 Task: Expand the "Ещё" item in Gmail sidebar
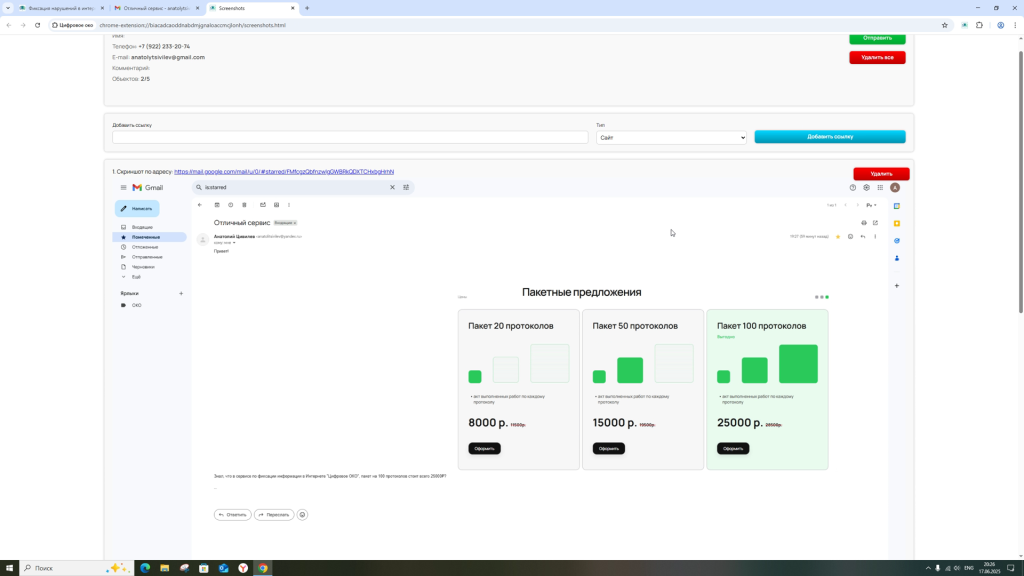(x=136, y=277)
